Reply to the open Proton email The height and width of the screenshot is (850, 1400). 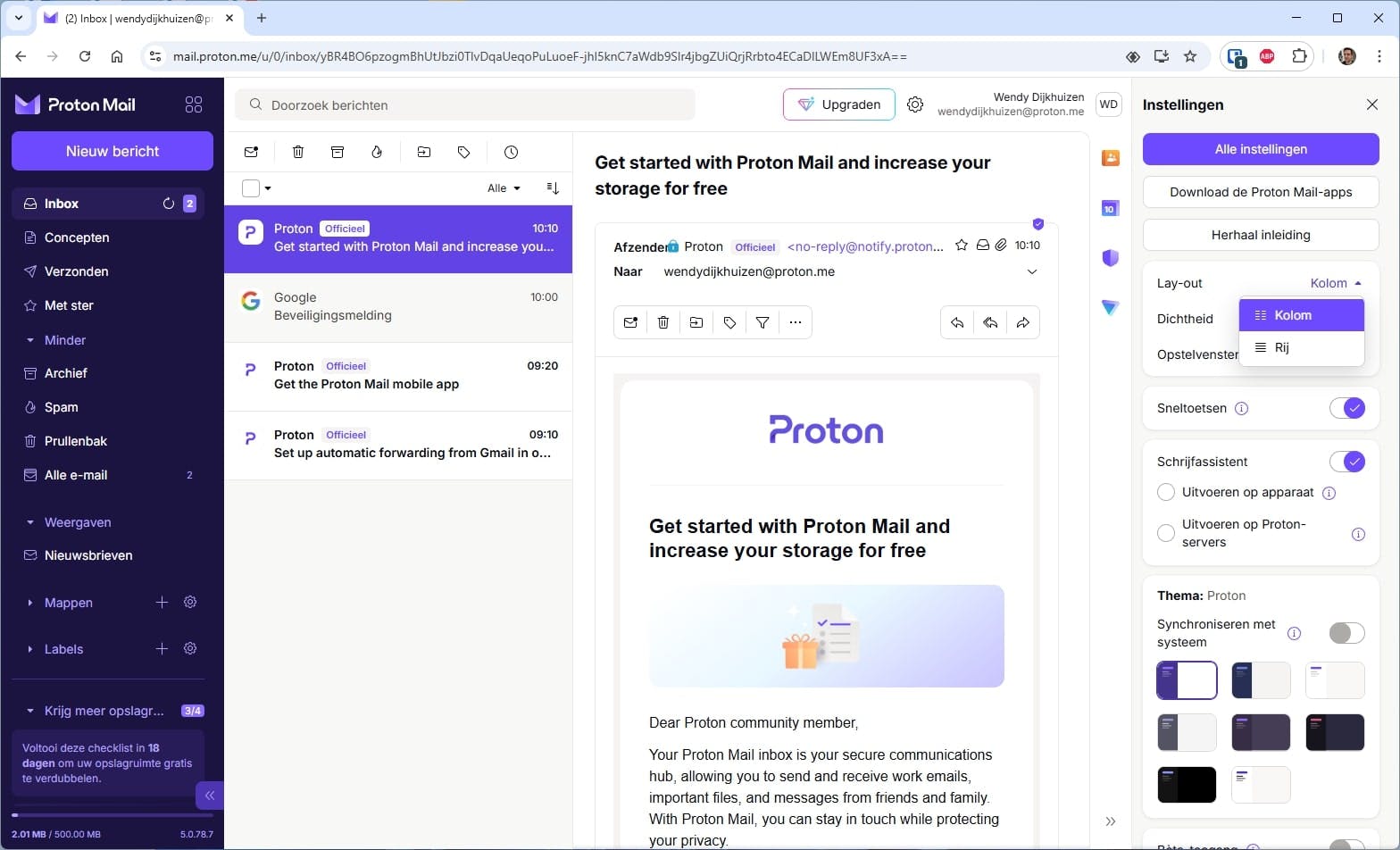pyautogui.click(x=957, y=322)
